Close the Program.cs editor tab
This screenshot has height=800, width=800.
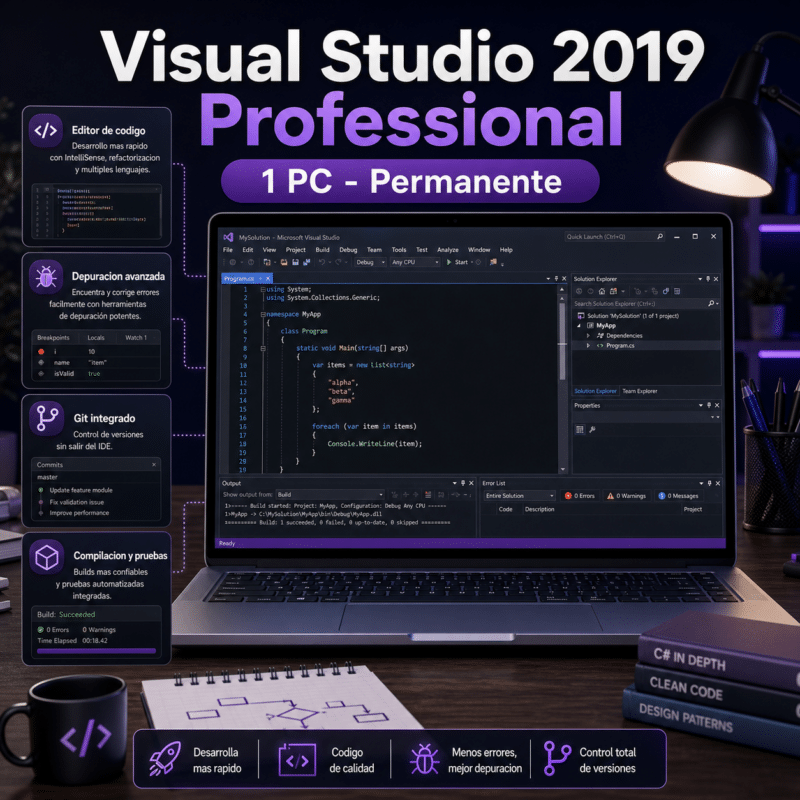point(268,278)
